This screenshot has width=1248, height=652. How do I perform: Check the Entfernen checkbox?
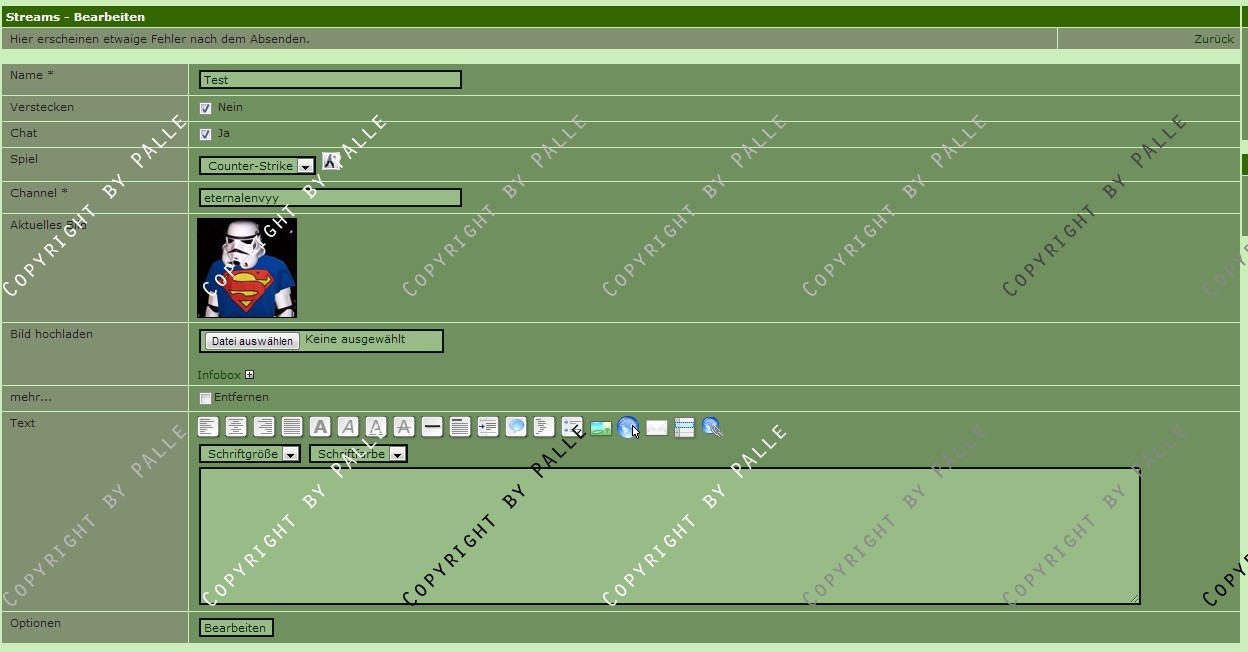(206, 398)
